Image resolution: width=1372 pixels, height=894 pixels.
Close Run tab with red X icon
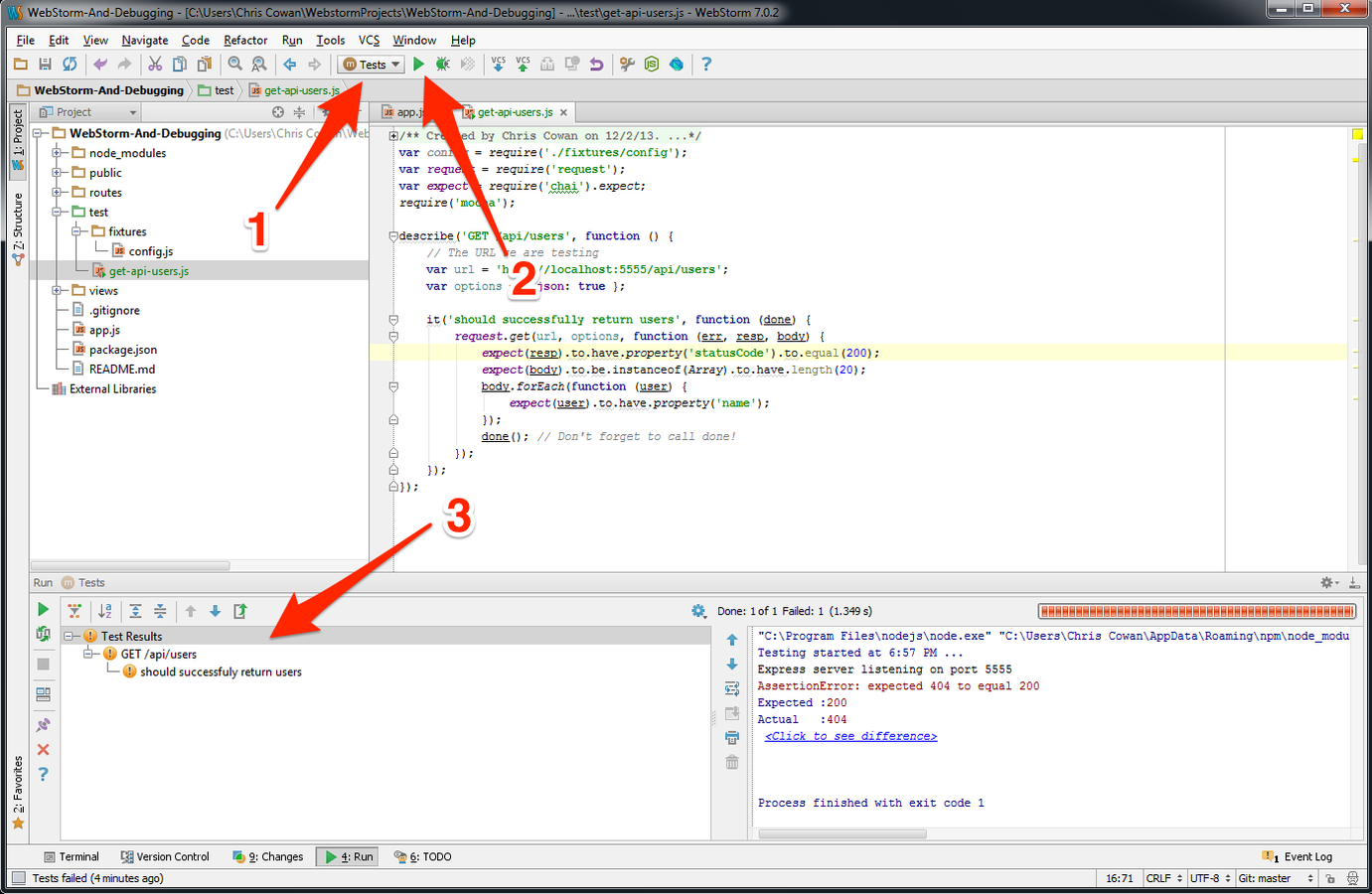click(43, 749)
